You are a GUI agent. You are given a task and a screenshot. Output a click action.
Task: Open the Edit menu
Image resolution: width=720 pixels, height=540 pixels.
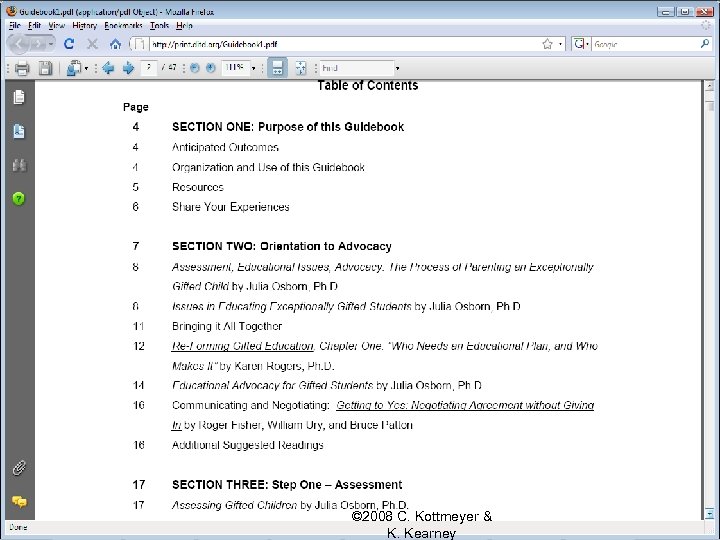pyautogui.click(x=34, y=26)
